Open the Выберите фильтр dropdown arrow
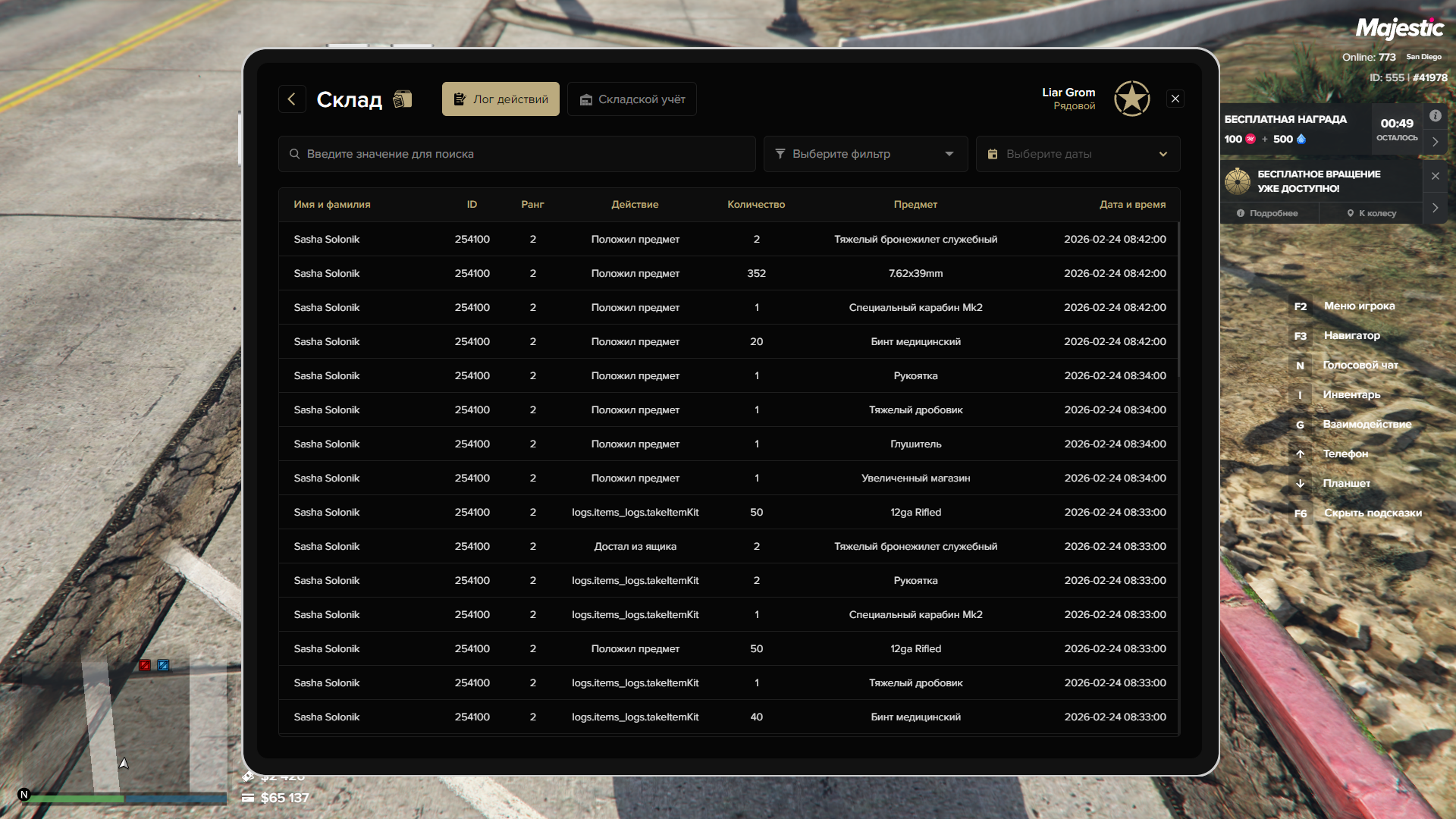1456x819 pixels. [x=949, y=154]
